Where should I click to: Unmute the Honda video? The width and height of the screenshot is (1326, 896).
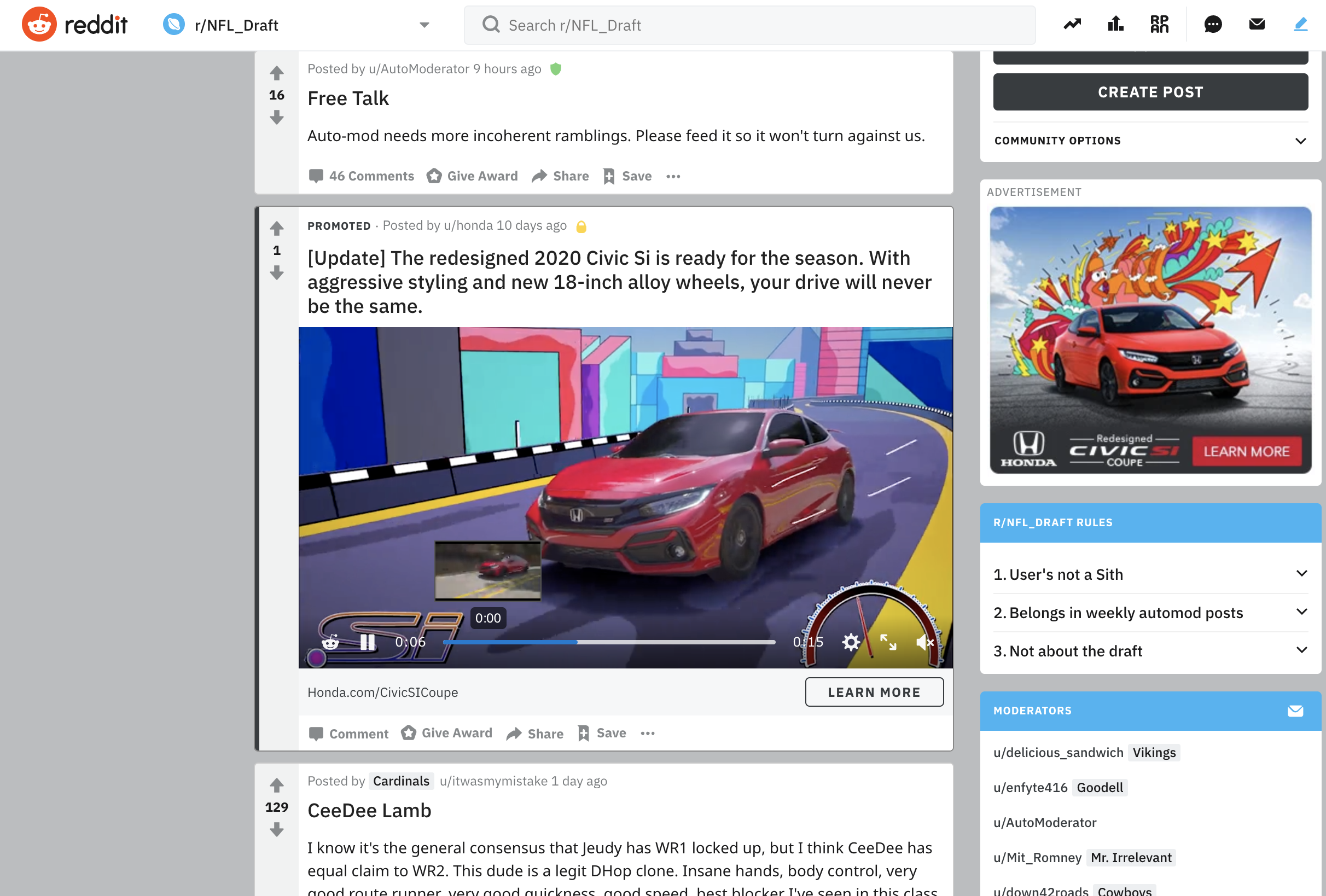point(924,642)
